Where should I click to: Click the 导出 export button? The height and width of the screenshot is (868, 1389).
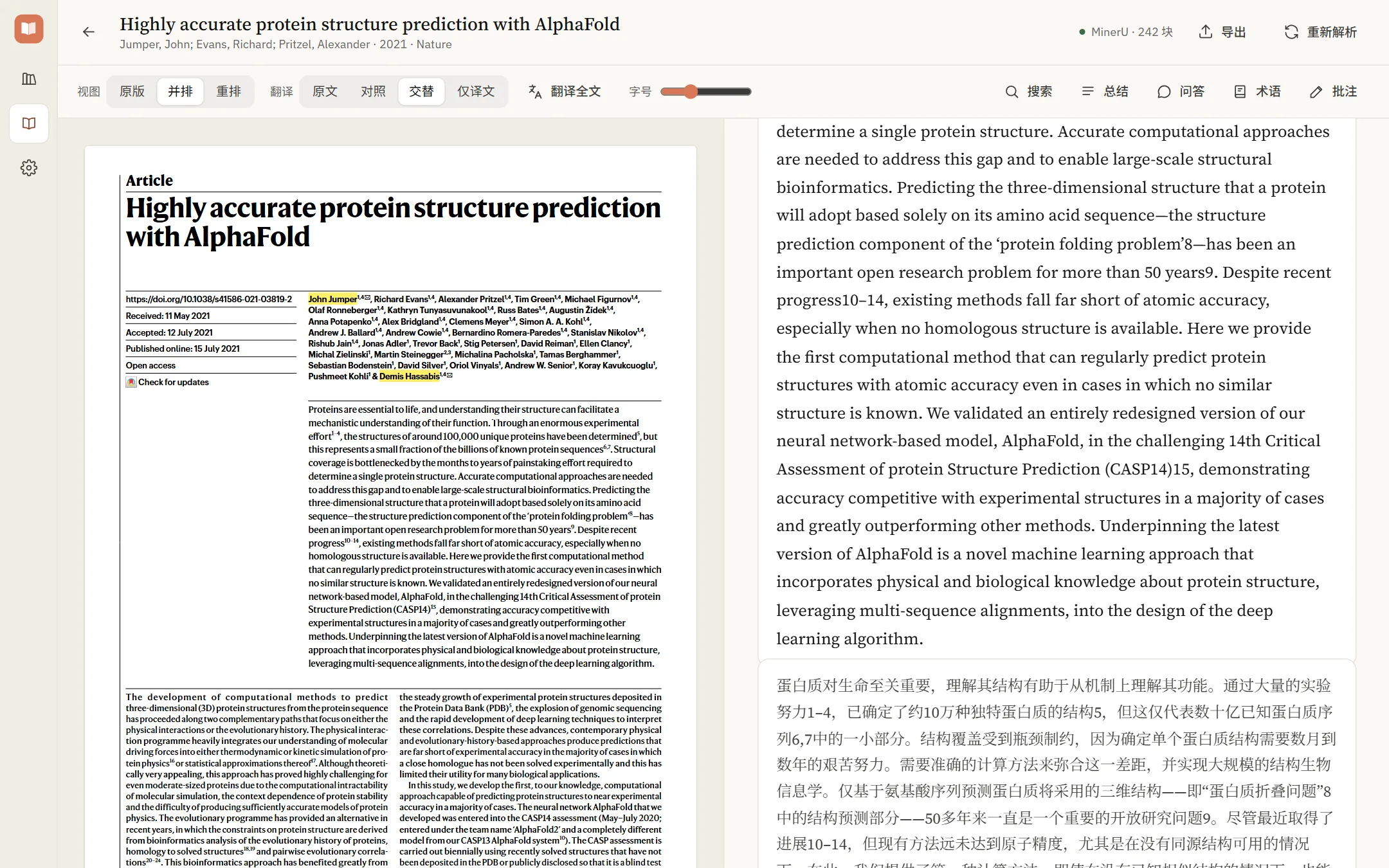[1223, 32]
